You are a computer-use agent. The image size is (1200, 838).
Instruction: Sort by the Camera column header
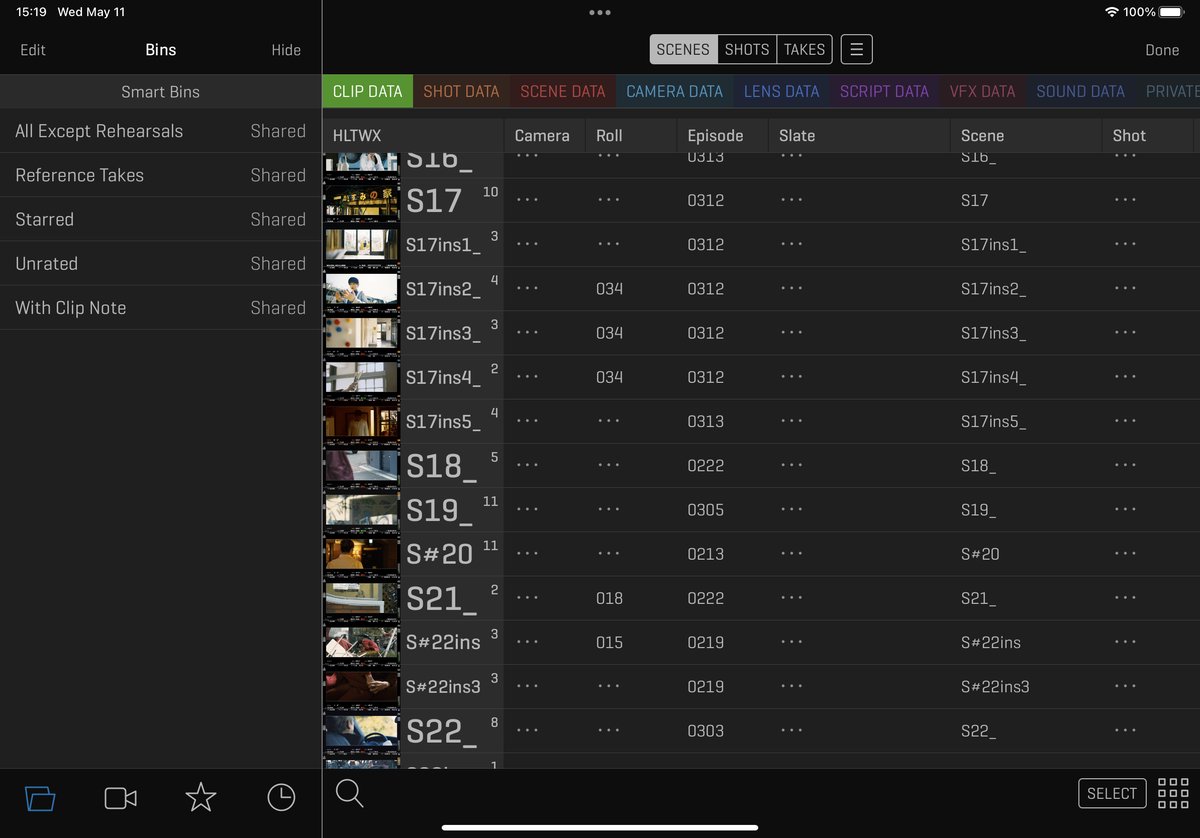point(542,136)
